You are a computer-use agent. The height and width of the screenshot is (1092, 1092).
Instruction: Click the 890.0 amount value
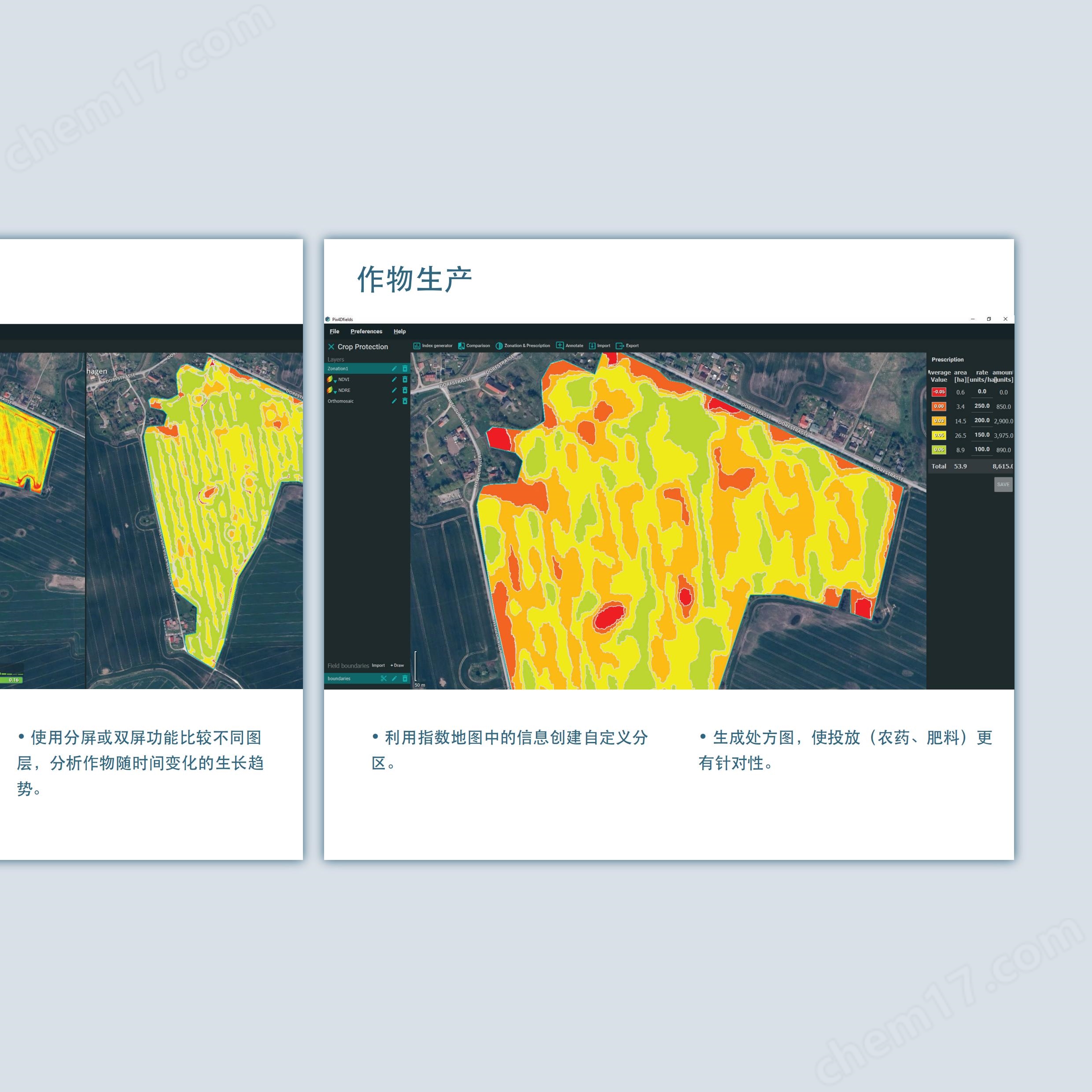pos(1003,450)
